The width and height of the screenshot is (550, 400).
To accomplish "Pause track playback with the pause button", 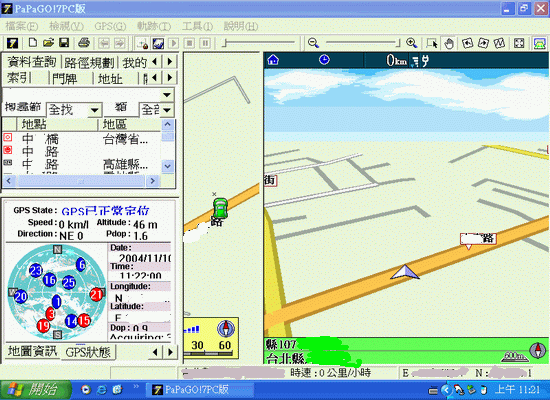I will pyautogui.click(x=205, y=44).
